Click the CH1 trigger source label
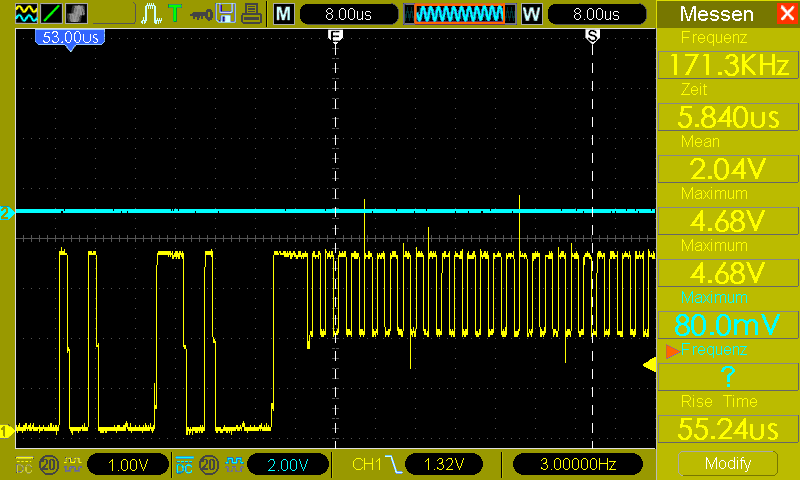The width and height of the screenshot is (800, 480). [x=367, y=464]
